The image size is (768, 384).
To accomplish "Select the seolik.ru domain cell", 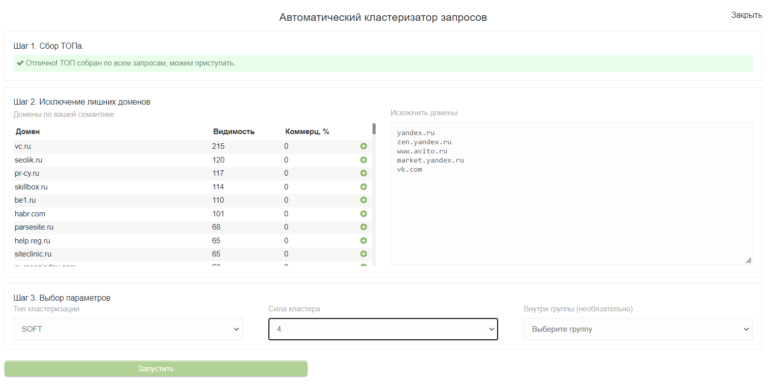I will (x=28, y=160).
